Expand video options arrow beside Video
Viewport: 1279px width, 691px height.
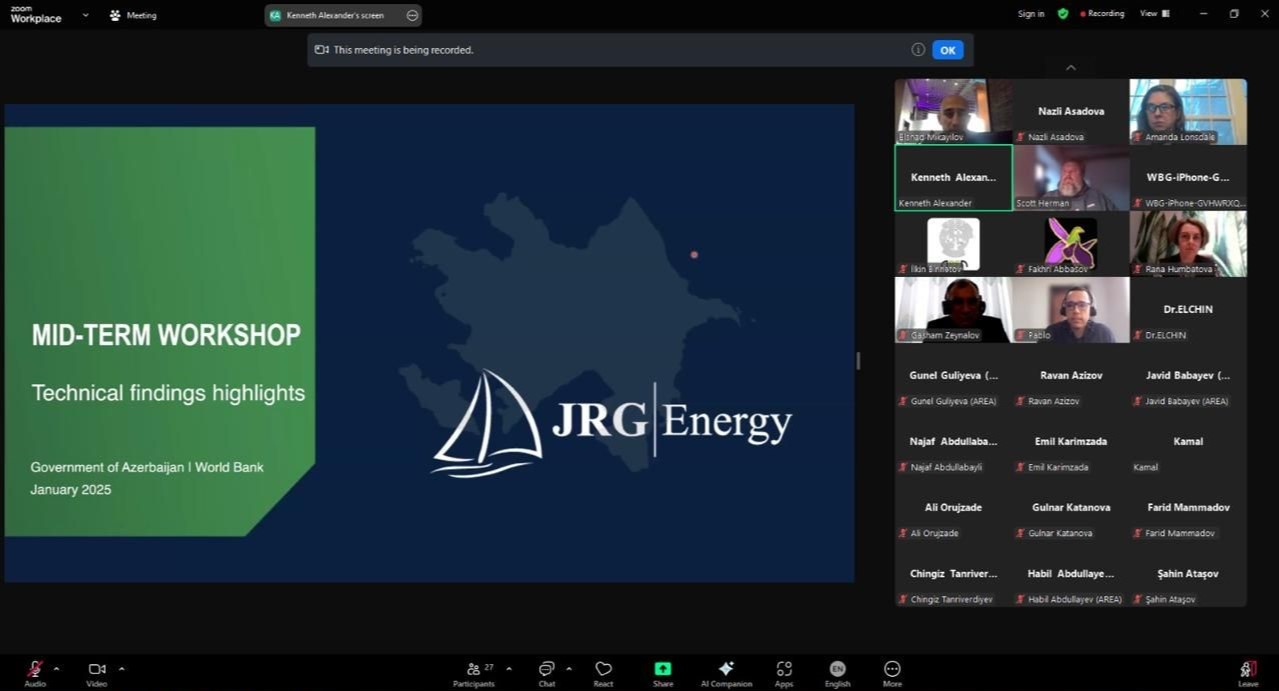122,668
